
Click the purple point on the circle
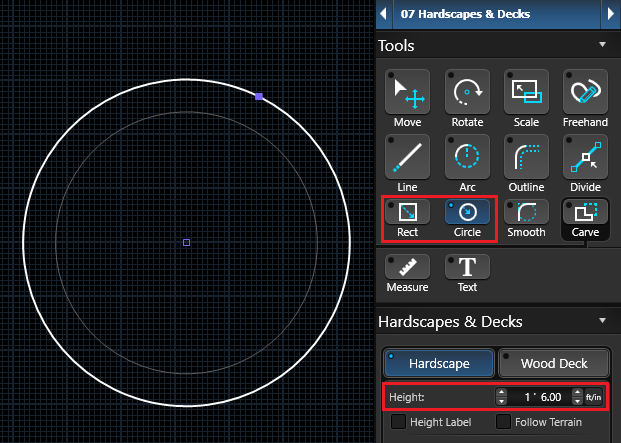tap(259, 96)
